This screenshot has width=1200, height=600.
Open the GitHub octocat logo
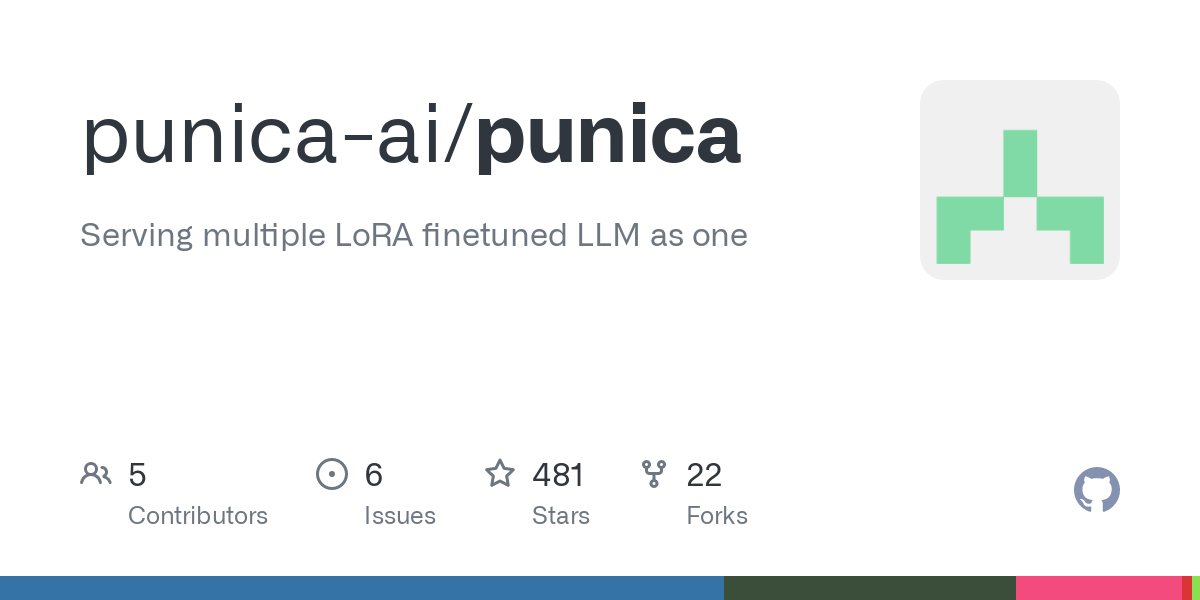[x=1096, y=490]
